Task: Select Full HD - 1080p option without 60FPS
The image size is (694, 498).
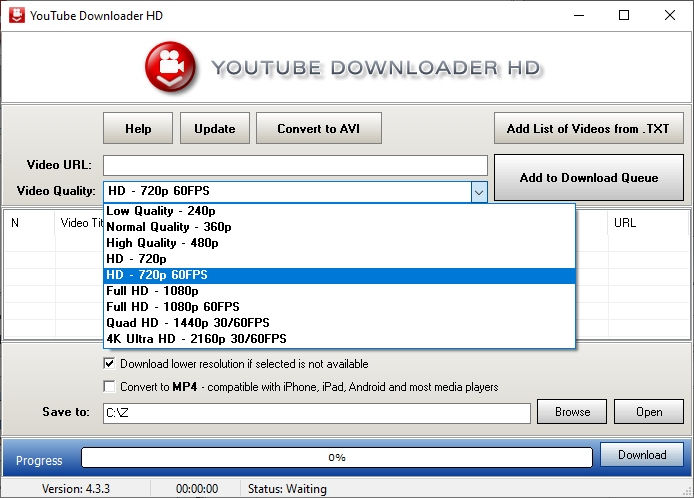Action: [x=339, y=291]
